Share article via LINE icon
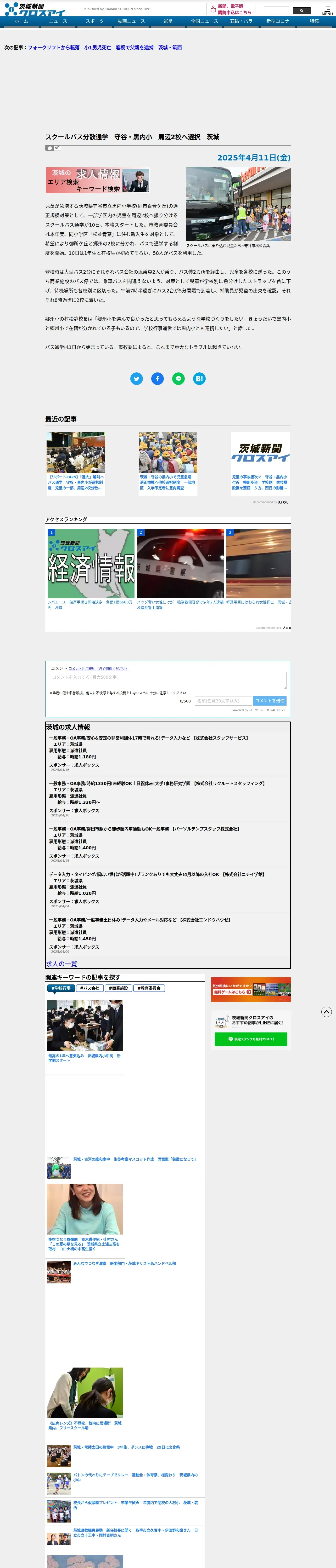Image resolution: width=336 pixels, height=1568 pixels. click(x=178, y=379)
